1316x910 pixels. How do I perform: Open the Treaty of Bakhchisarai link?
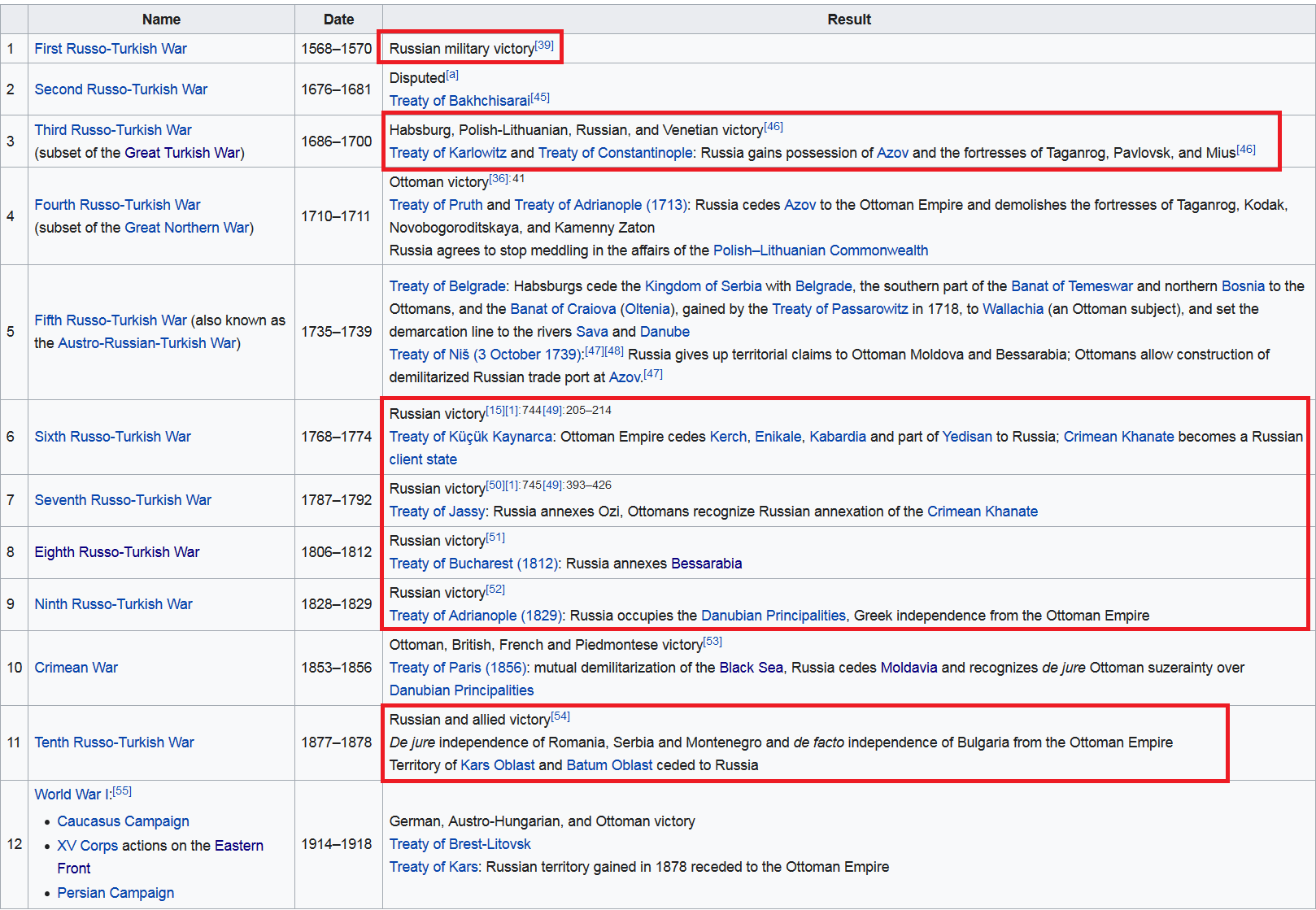pyautogui.click(x=460, y=101)
